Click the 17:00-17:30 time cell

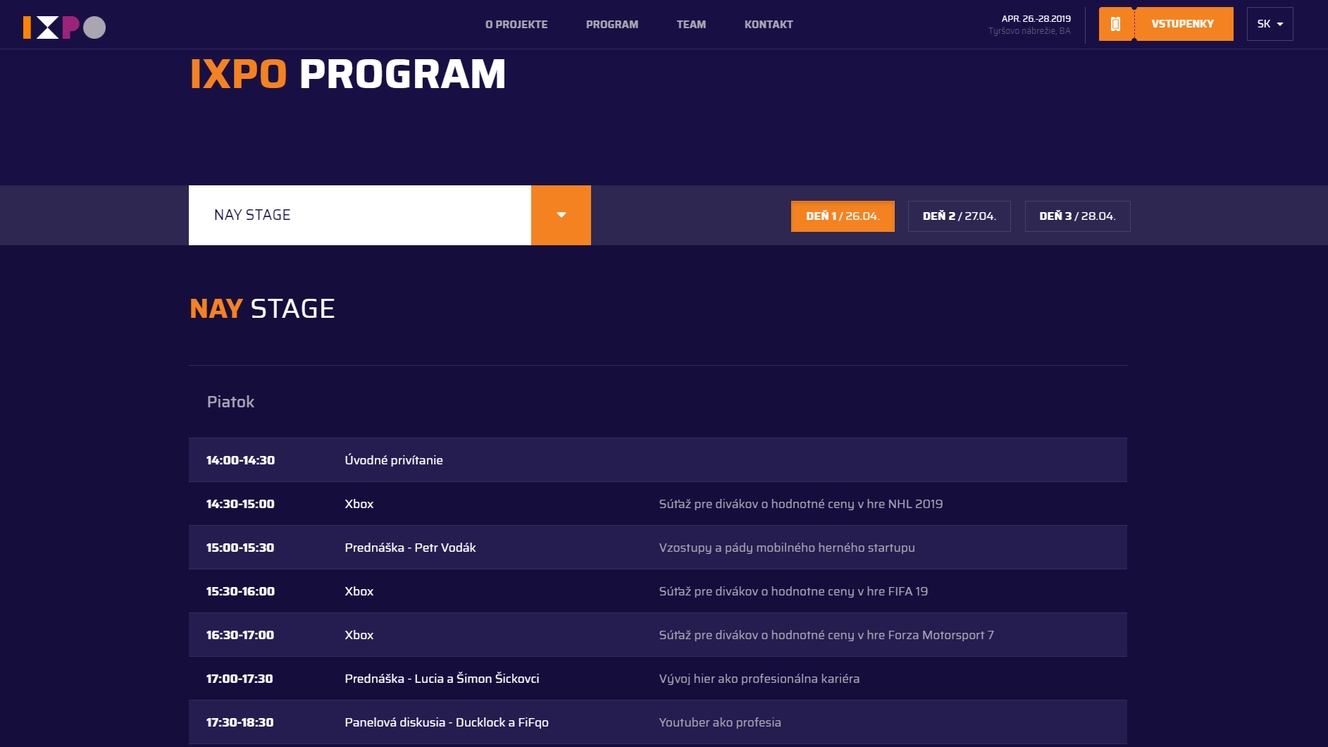click(x=240, y=679)
